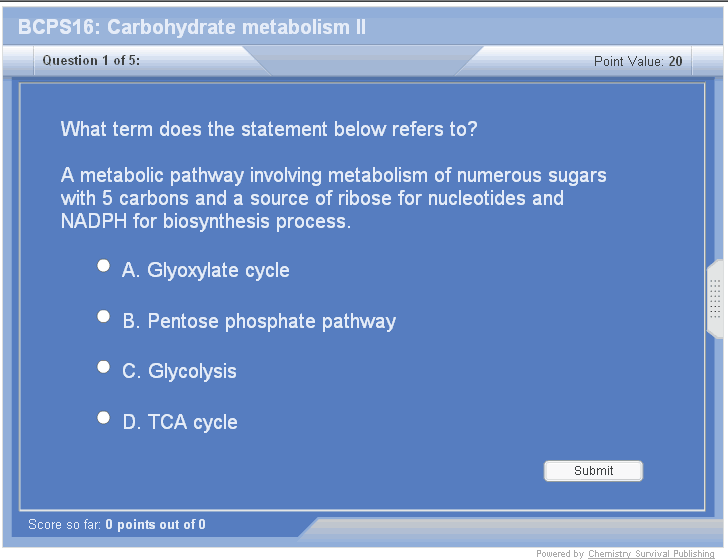The width and height of the screenshot is (728, 560).
Task: Click the 'C. Glycolysis' answer text
Action: pos(180,371)
